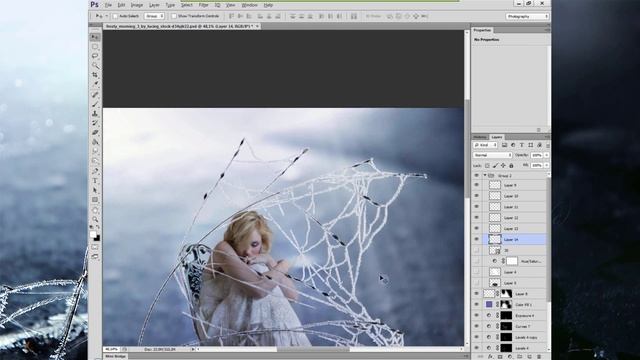Click the Color Fill 1 purple thumbnail

(x=489, y=304)
